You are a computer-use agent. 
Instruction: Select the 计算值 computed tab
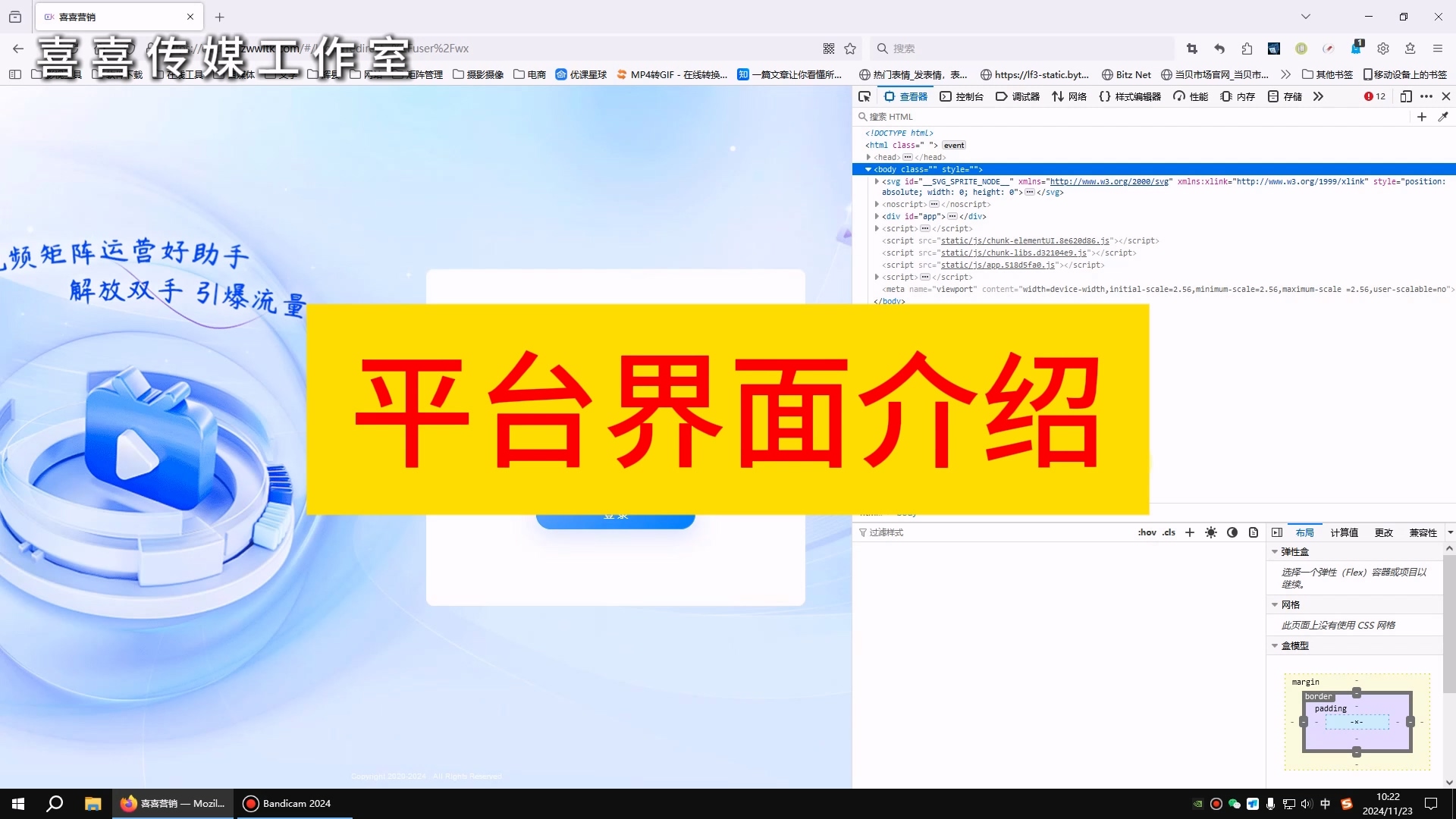tap(1345, 532)
